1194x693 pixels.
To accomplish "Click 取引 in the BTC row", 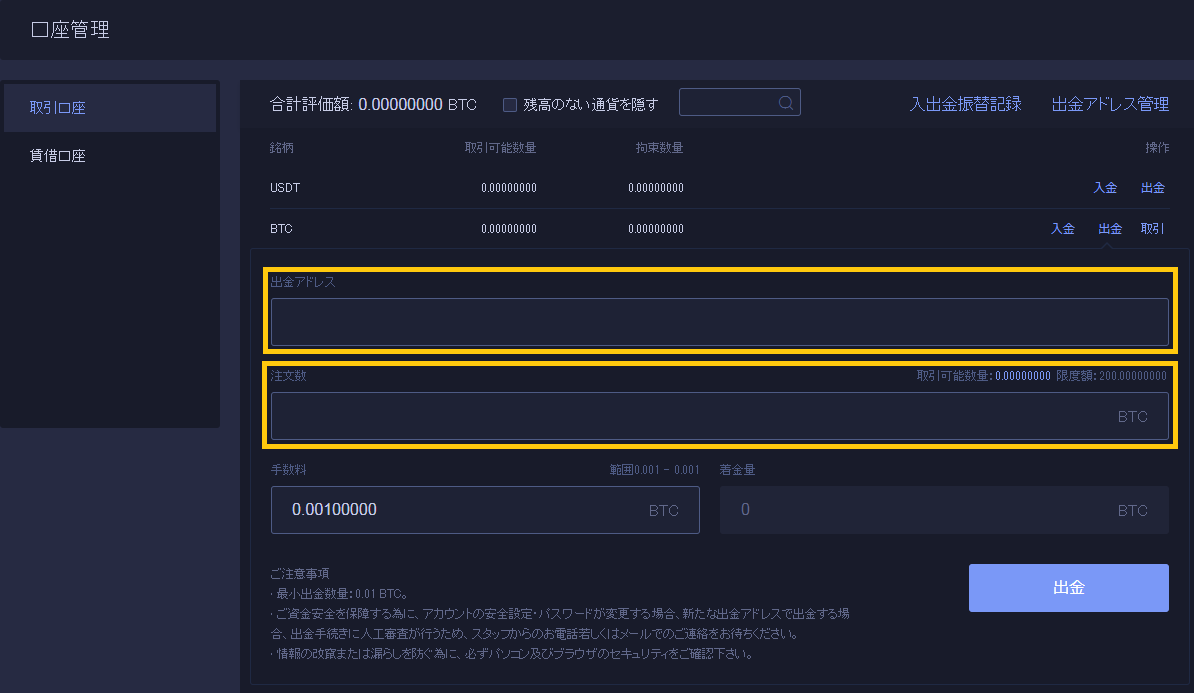I will click(x=1152, y=229).
